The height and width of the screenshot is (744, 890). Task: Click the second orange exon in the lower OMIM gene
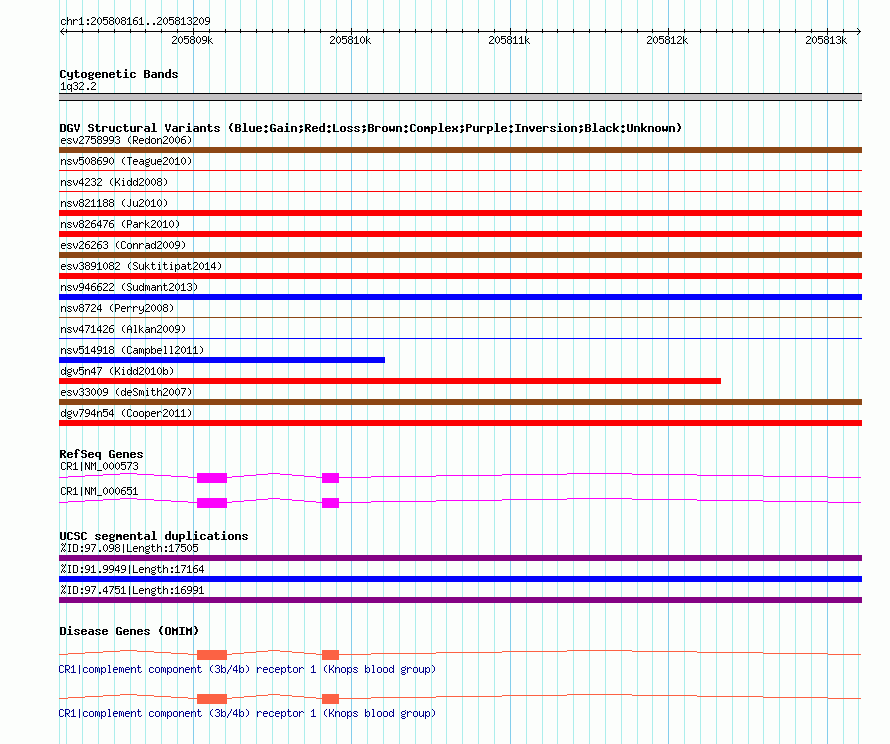click(x=330, y=699)
